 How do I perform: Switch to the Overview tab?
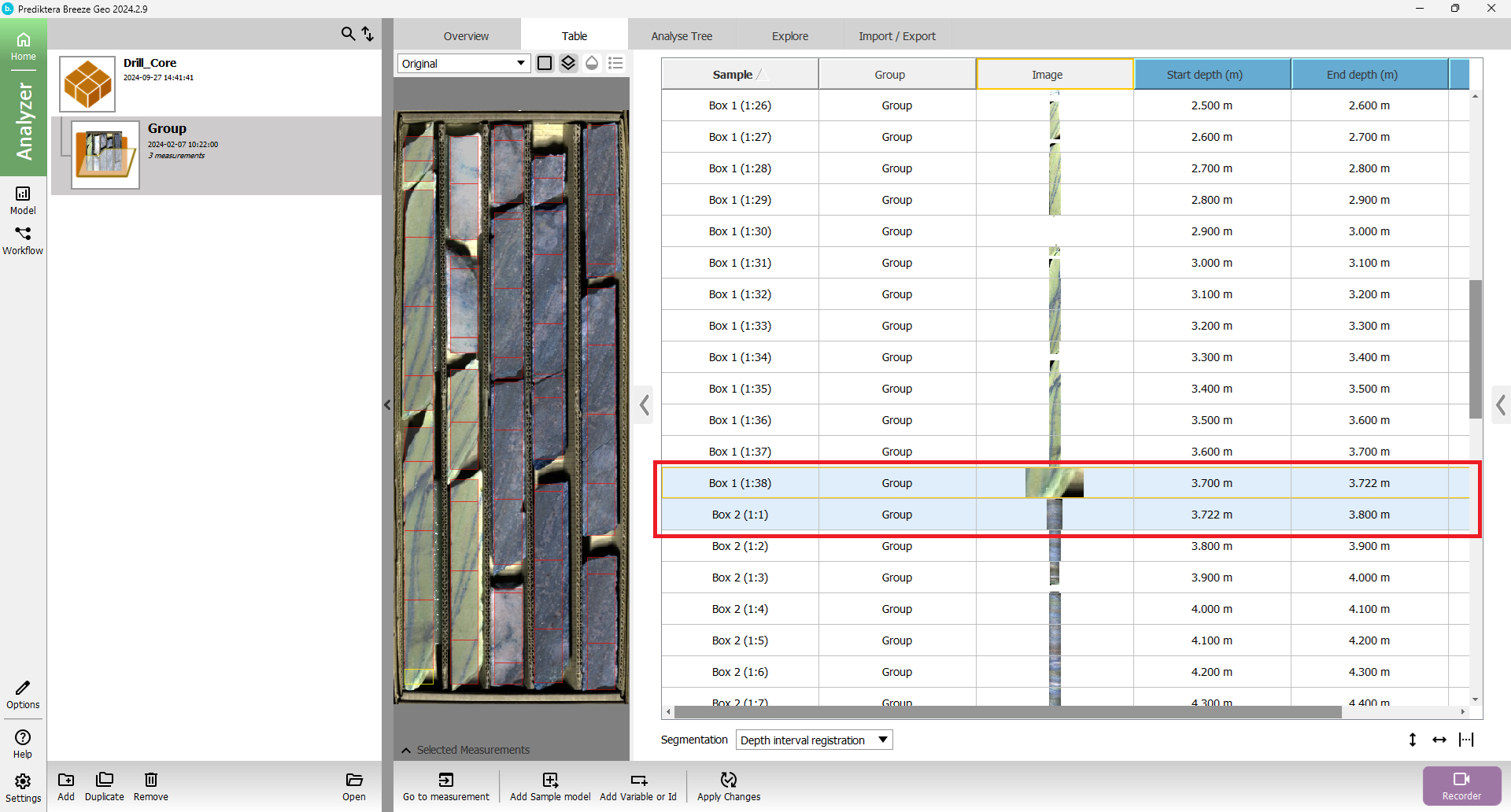(466, 36)
